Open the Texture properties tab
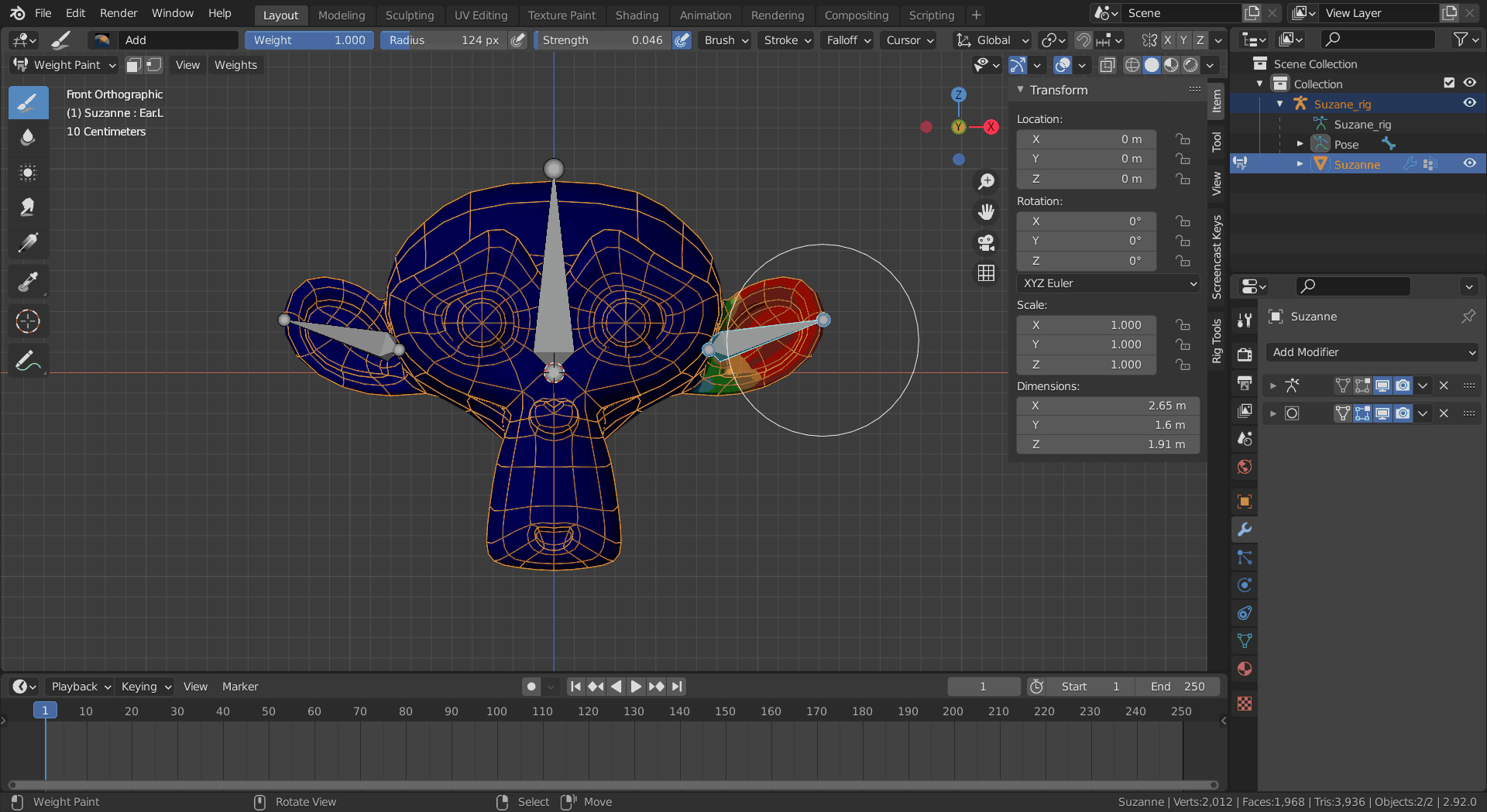Screen dimensions: 1487x812 coord(1245,704)
